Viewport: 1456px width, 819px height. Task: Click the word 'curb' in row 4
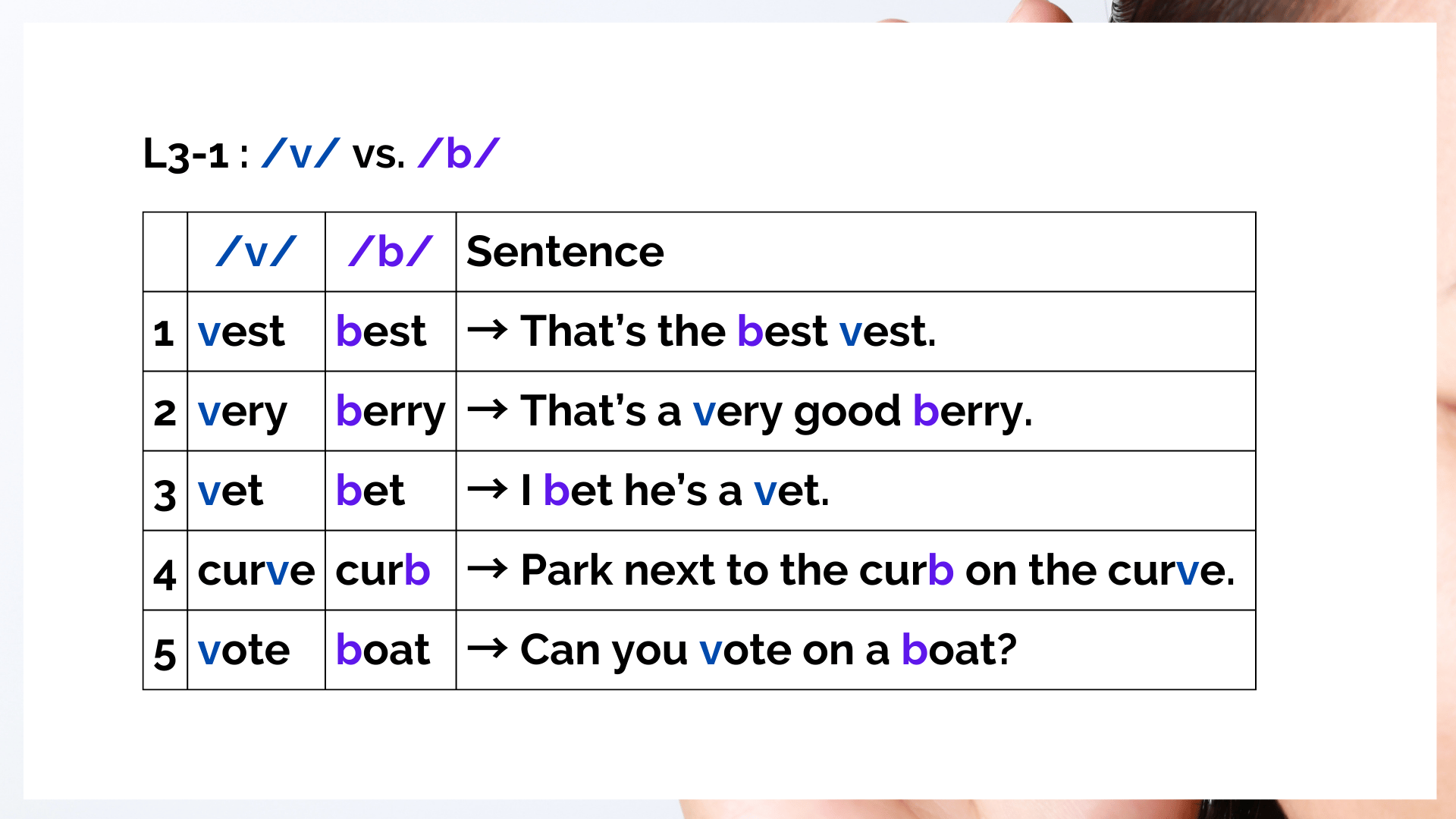click(383, 570)
